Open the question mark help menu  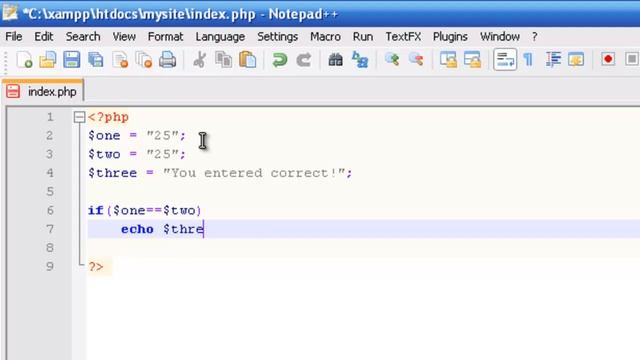pos(535,37)
